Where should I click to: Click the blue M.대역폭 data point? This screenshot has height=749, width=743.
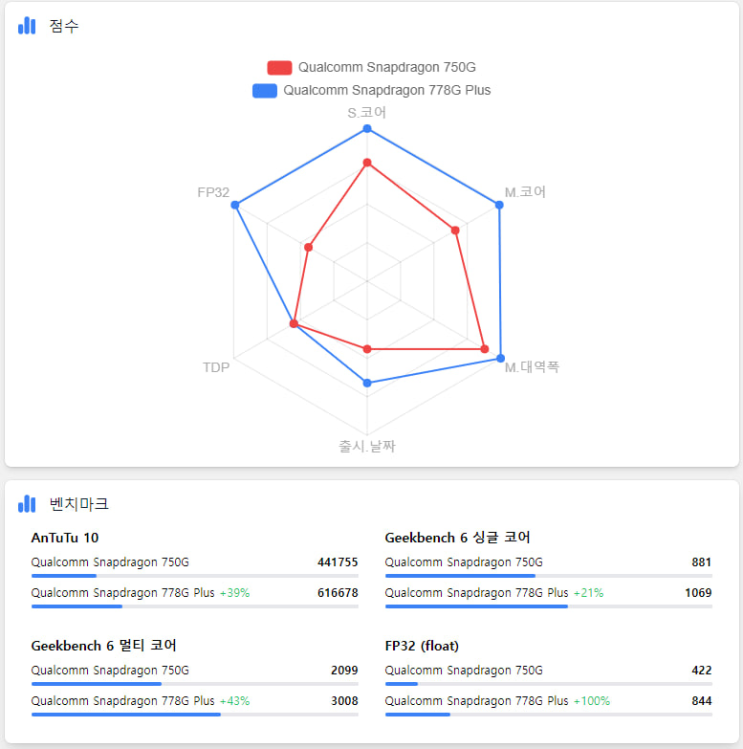point(500,358)
